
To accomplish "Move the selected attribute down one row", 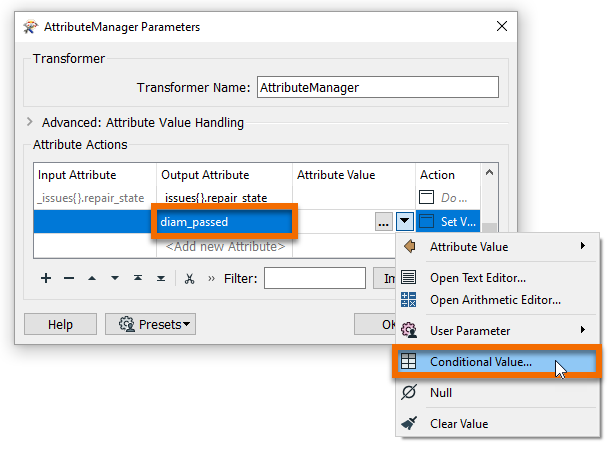I will pyautogui.click(x=115, y=278).
